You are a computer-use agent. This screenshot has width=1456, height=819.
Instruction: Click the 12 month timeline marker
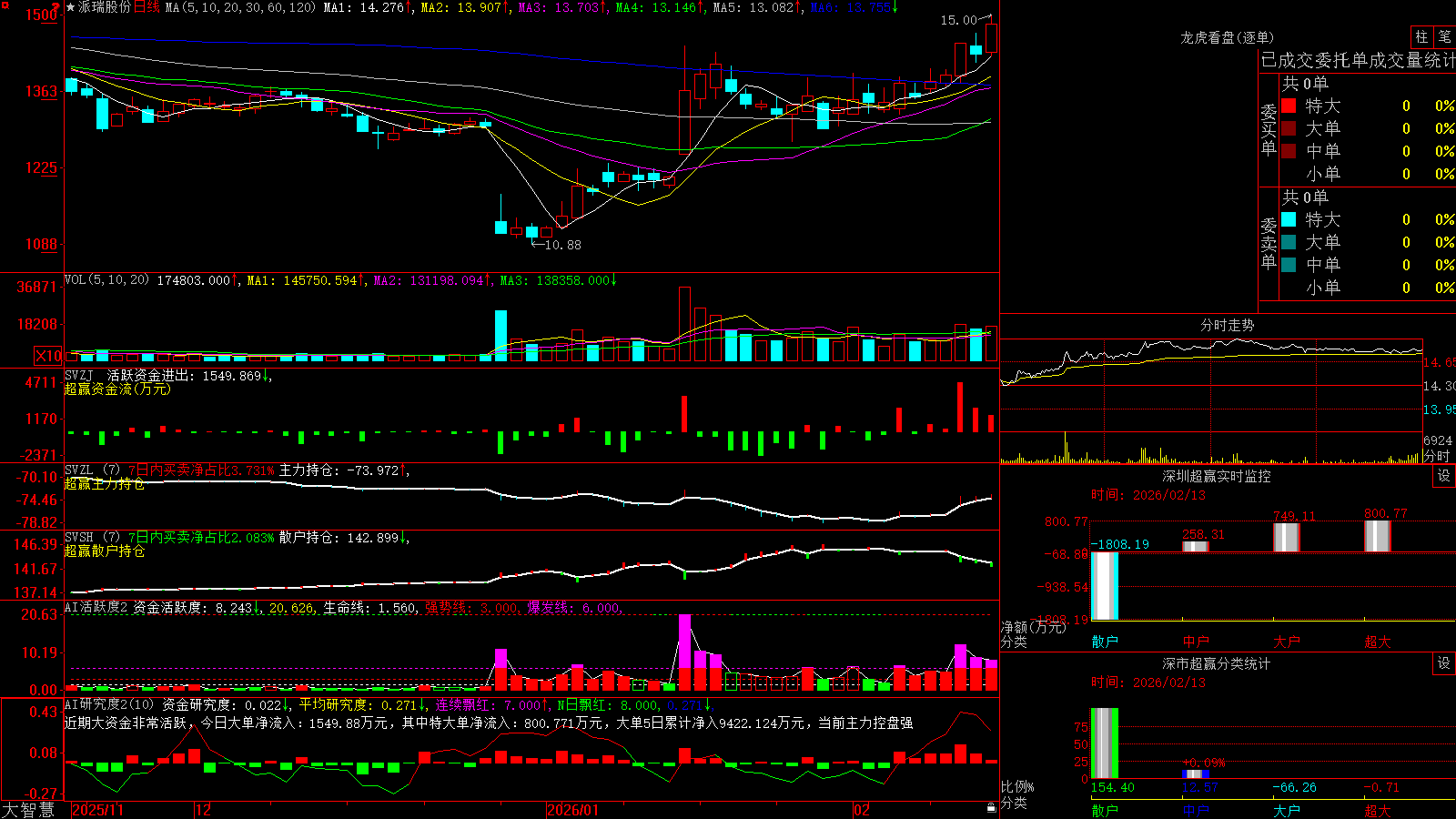[x=203, y=810]
